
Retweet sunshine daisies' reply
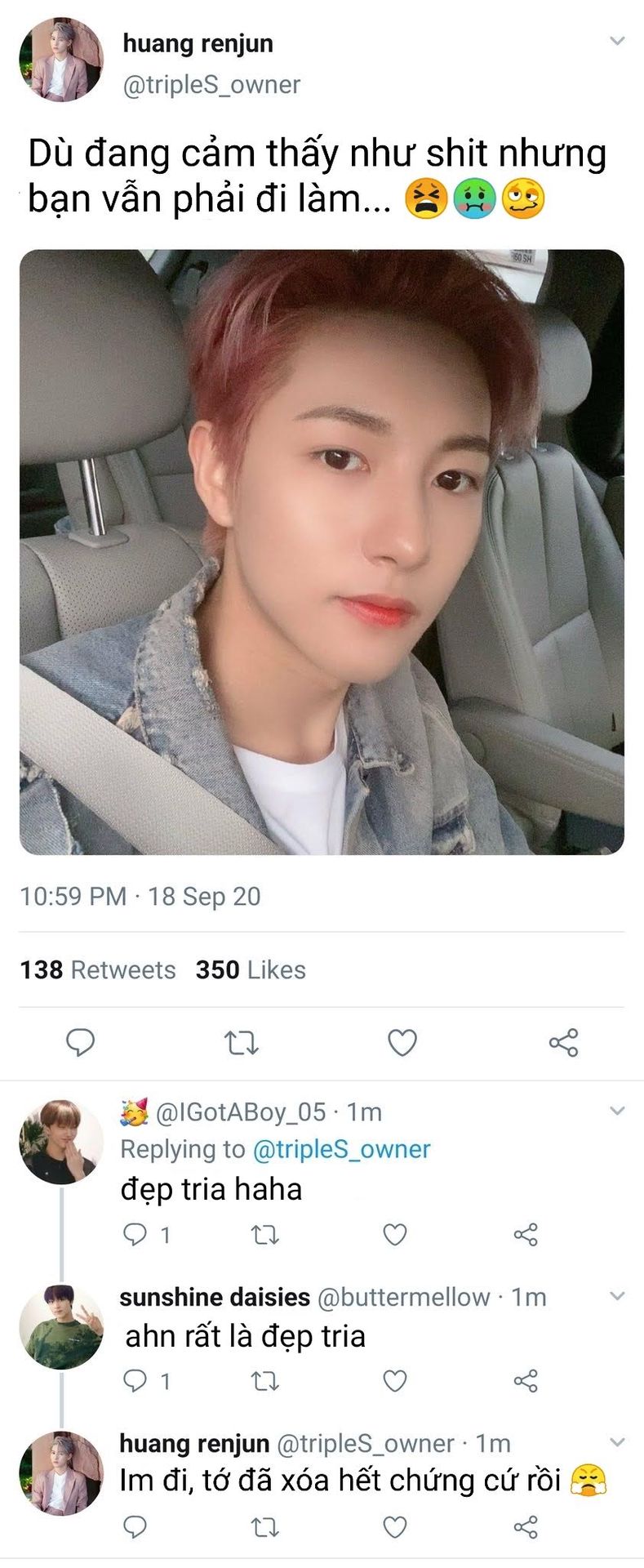[x=264, y=1381]
